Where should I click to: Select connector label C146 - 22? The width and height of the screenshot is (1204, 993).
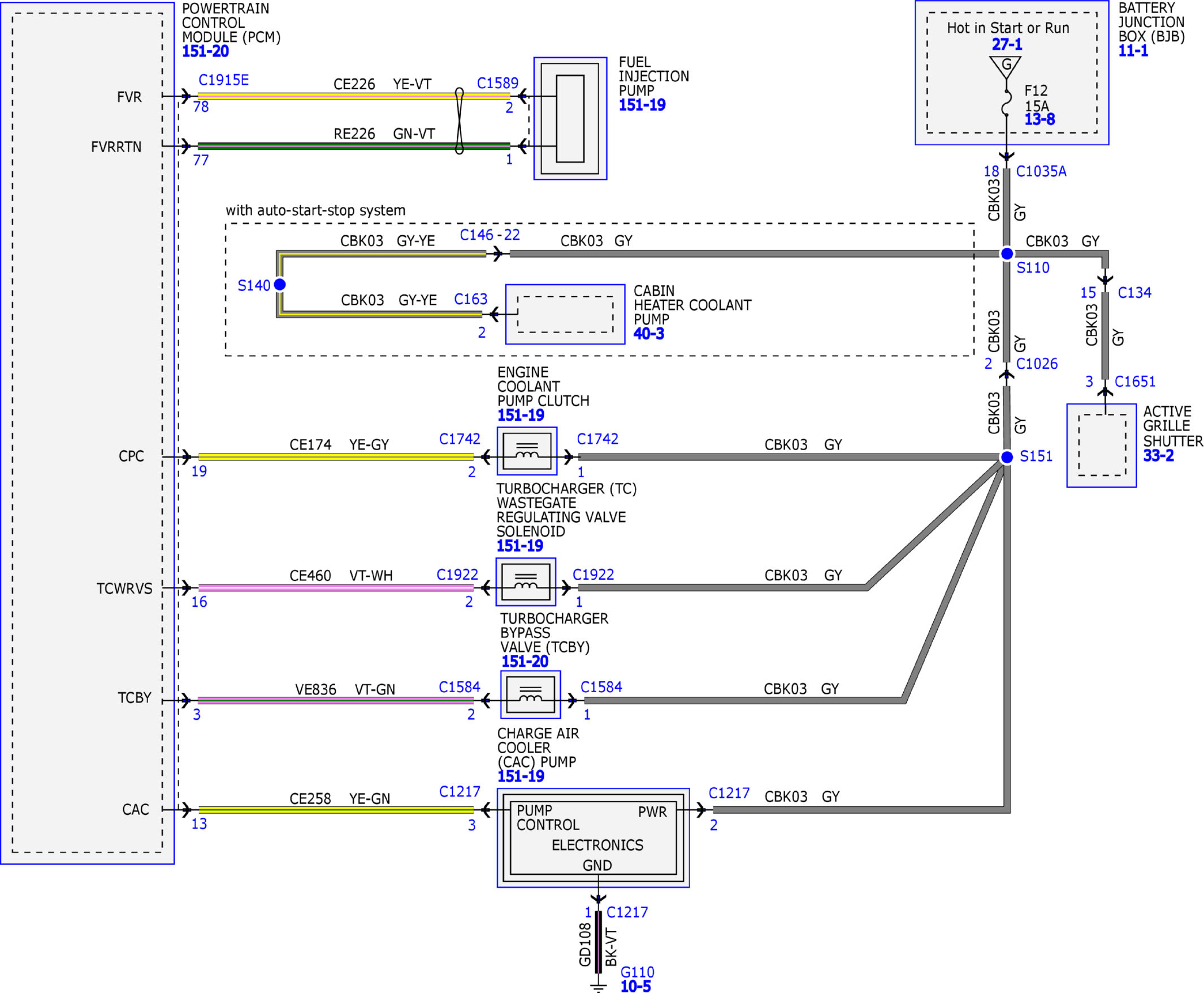tap(490, 235)
